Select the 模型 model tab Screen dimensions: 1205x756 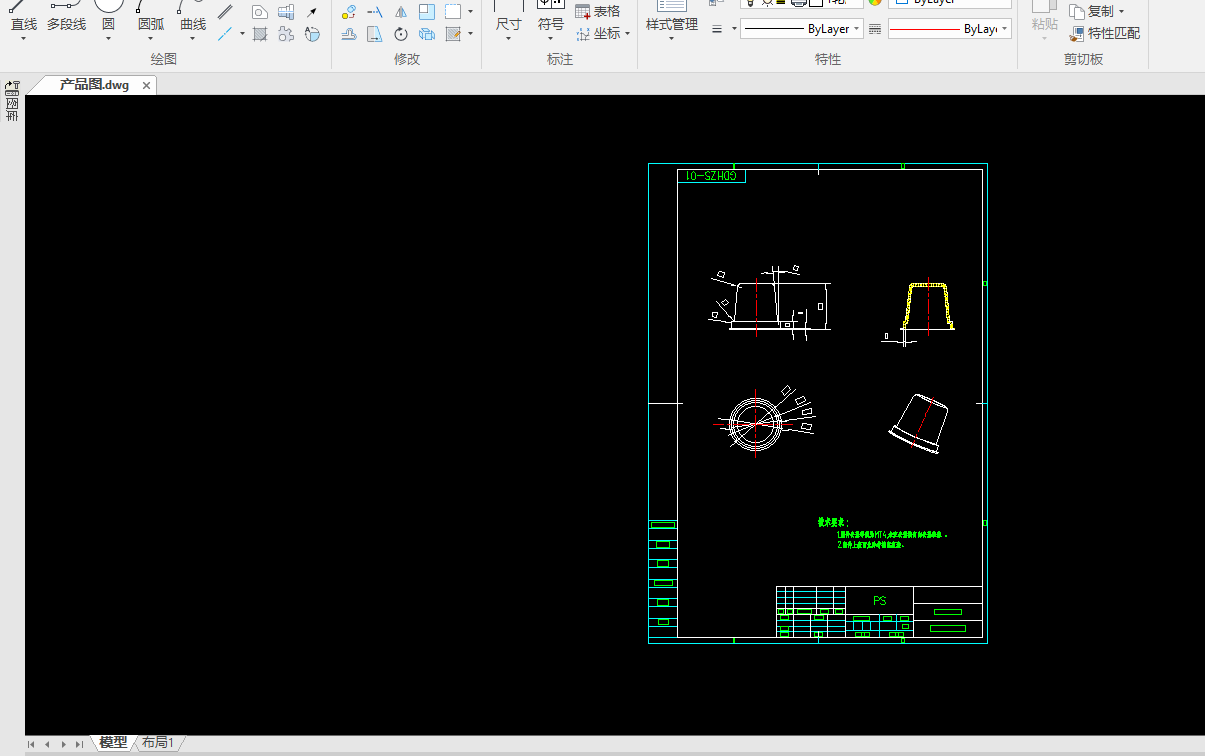click(x=113, y=743)
